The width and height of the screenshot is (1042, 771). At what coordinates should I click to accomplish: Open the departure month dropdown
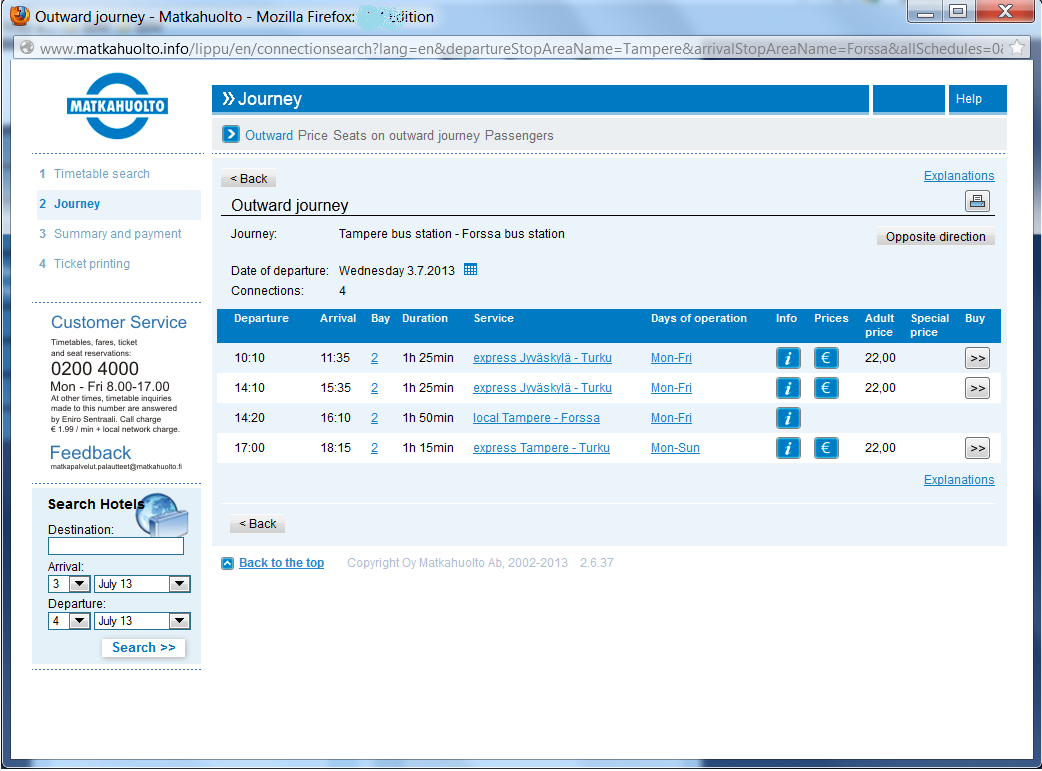pyautogui.click(x=179, y=621)
